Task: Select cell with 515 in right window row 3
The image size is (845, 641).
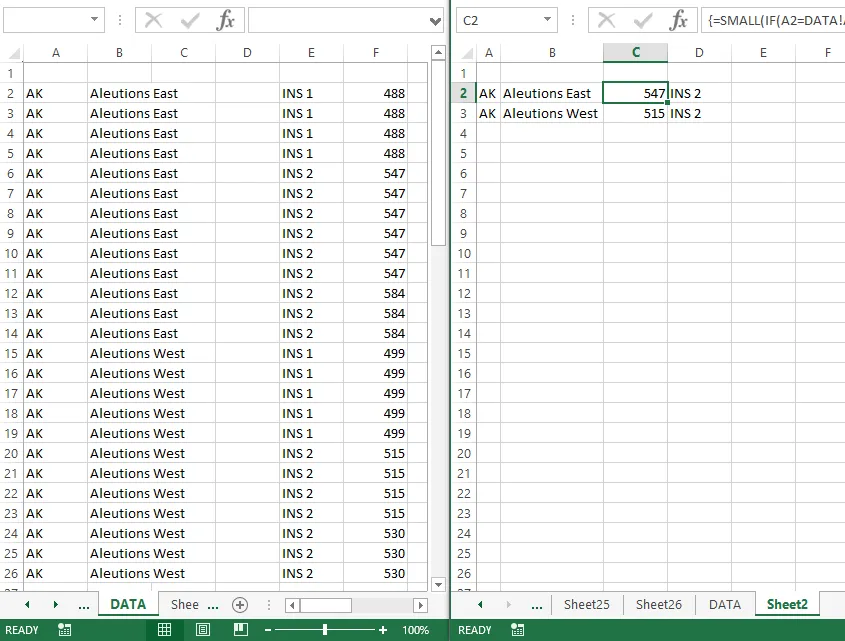Action: (635, 114)
